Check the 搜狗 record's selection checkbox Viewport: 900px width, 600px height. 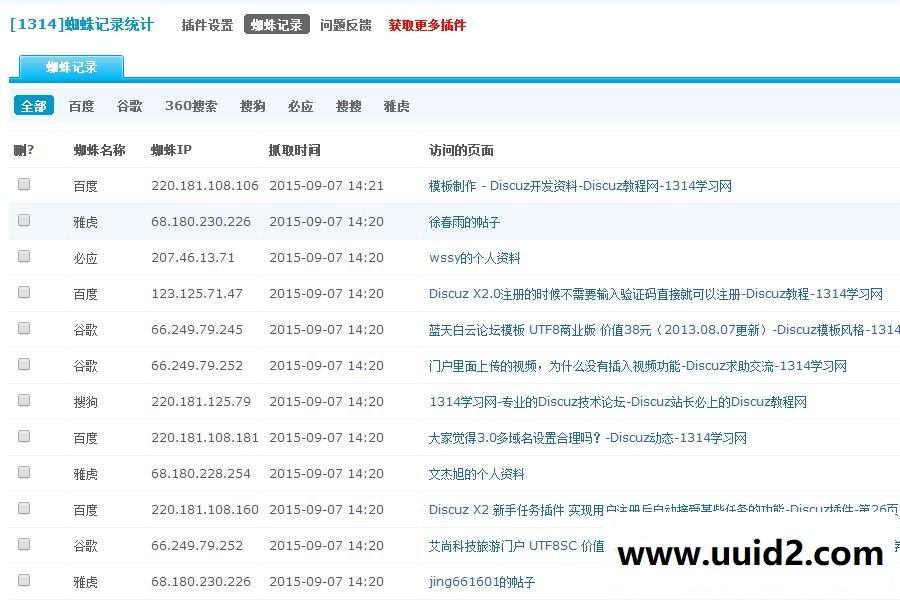(x=22, y=401)
